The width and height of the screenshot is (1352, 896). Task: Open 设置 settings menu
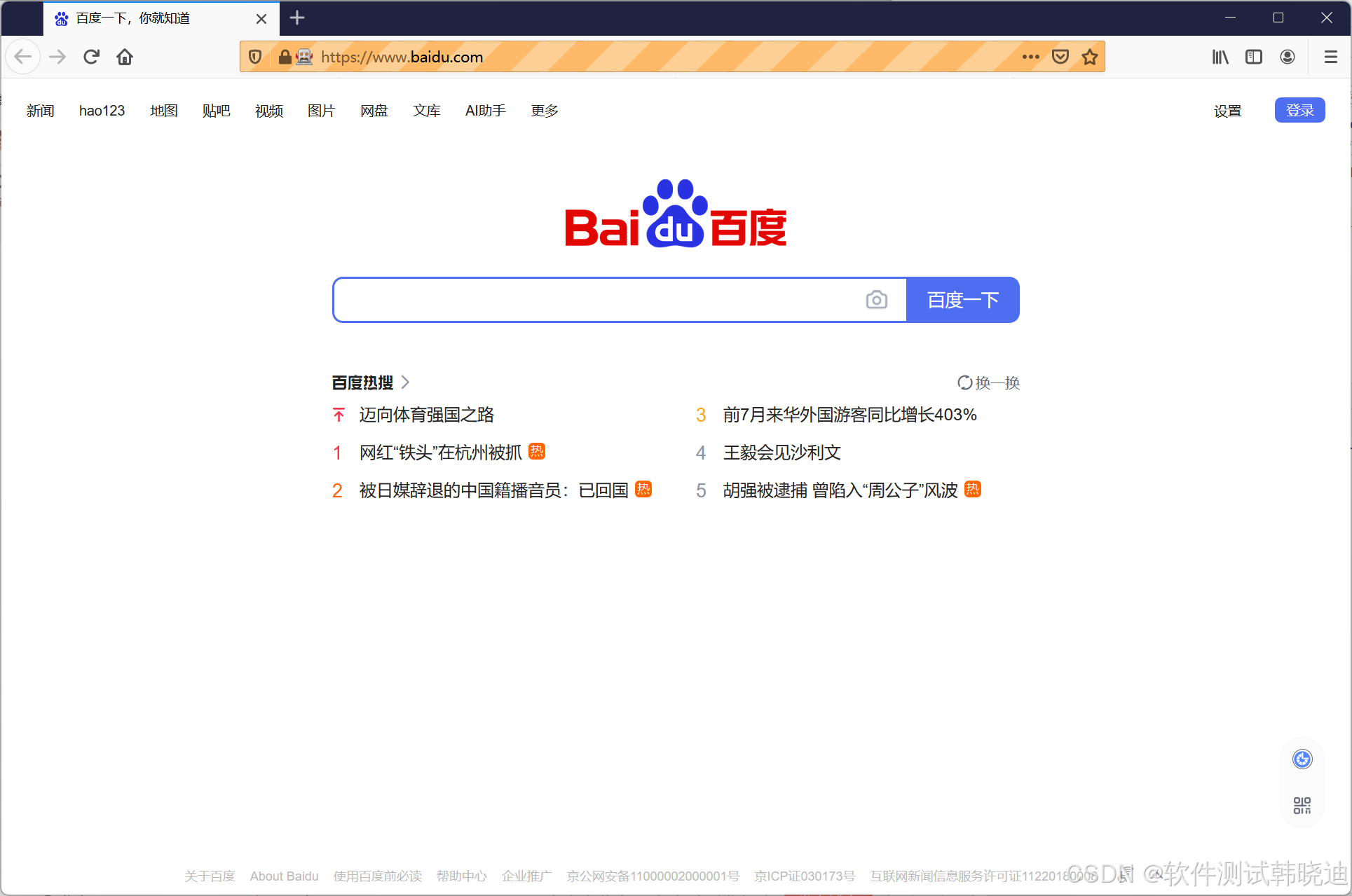click(x=1227, y=111)
